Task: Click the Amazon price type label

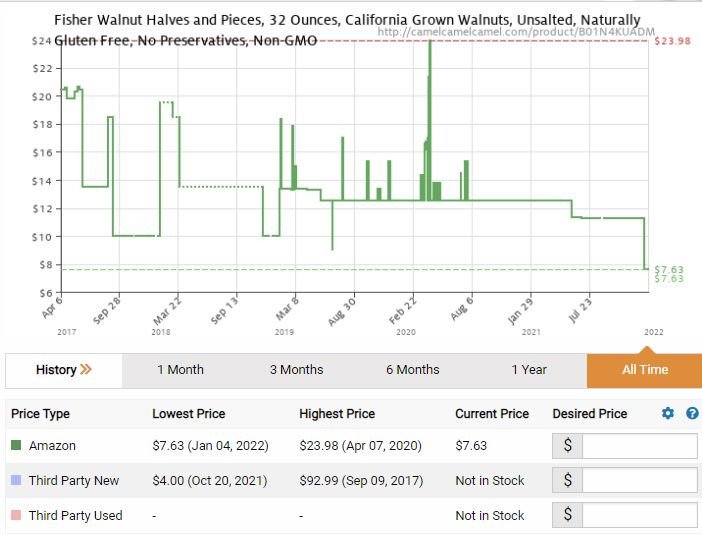Action: [52, 446]
